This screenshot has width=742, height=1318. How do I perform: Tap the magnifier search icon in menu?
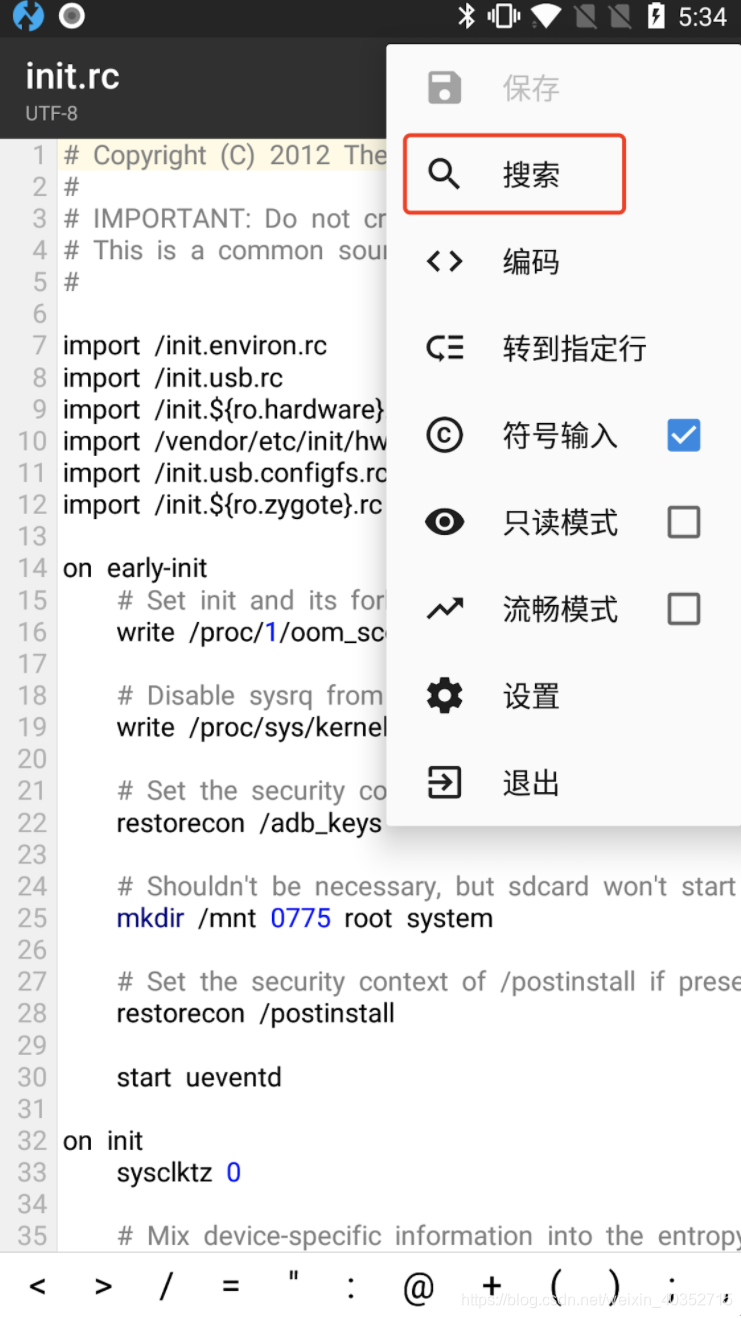[445, 175]
